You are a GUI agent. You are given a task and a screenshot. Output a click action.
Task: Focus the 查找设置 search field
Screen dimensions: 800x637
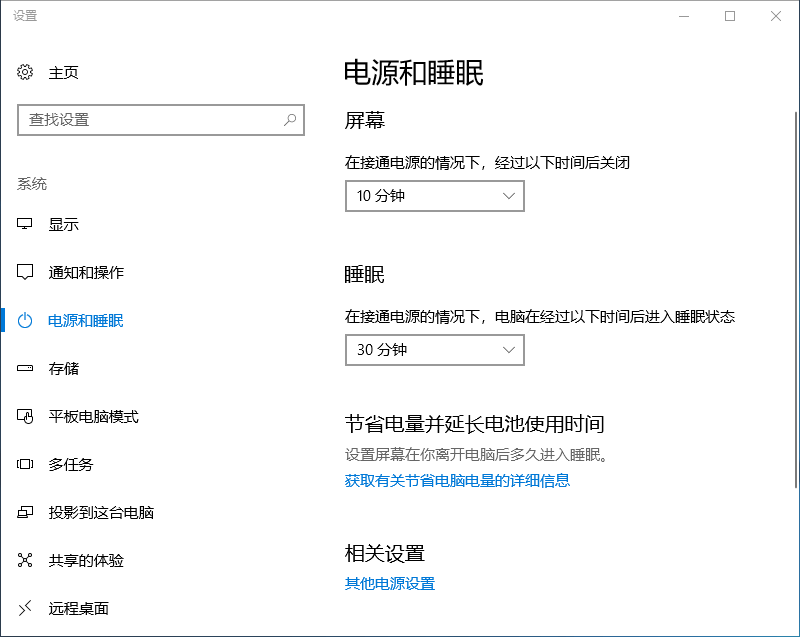click(150, 120)
